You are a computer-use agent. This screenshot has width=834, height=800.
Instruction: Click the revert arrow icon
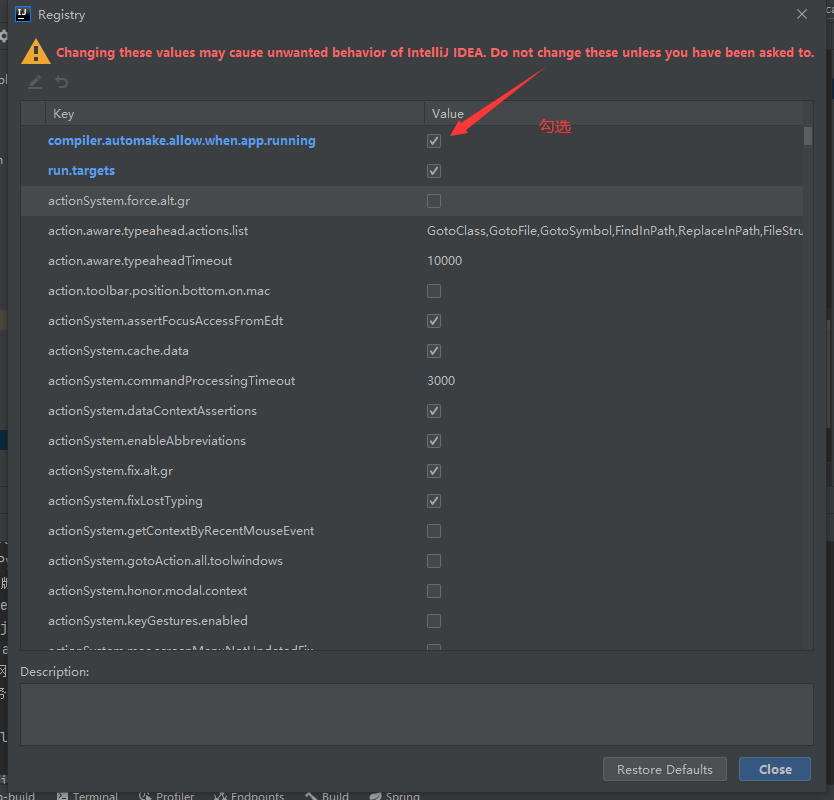(x=62, y=82)
